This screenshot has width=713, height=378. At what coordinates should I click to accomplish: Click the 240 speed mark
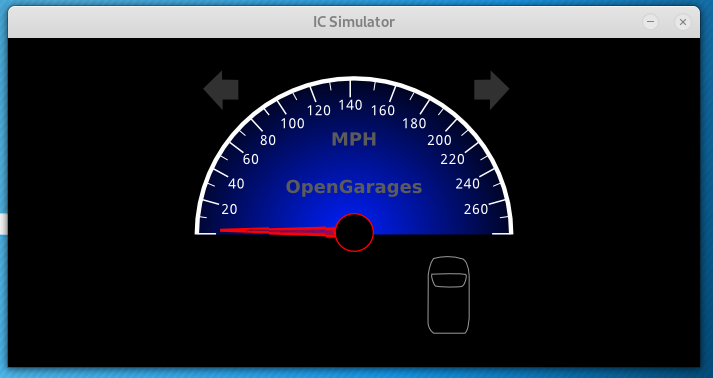click(x=467, y=184)
